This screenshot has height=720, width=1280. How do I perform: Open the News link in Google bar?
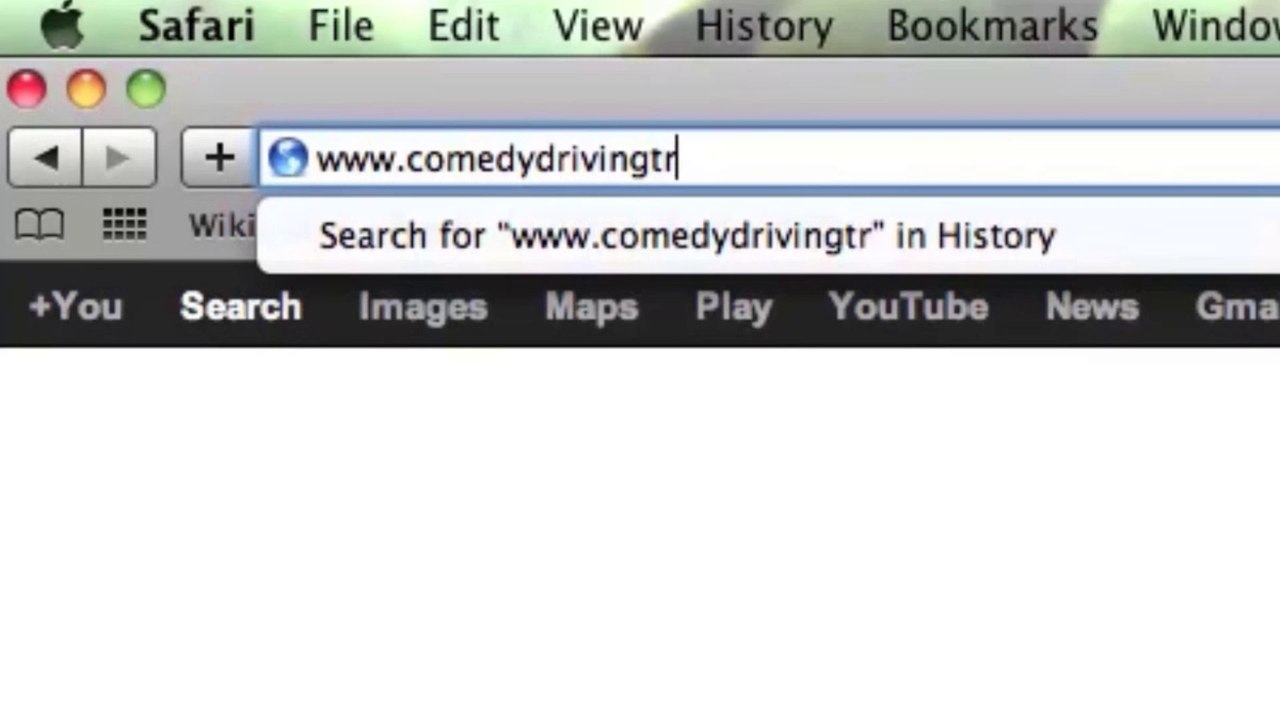point(1092,306)
